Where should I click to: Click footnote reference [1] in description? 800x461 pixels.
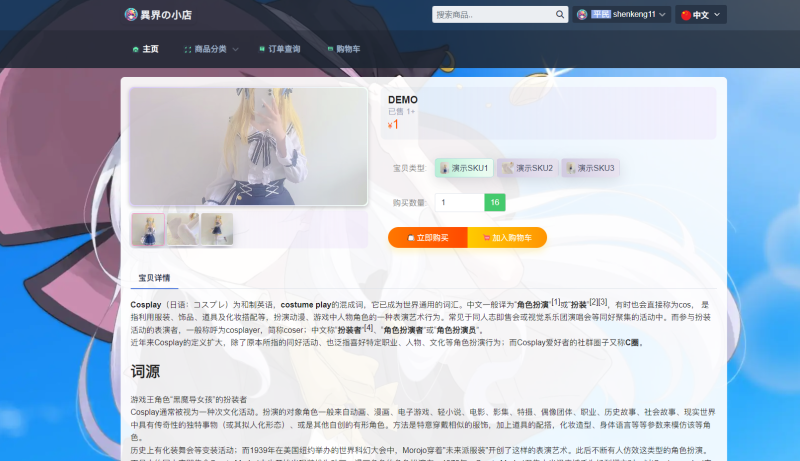click(556, 302)
